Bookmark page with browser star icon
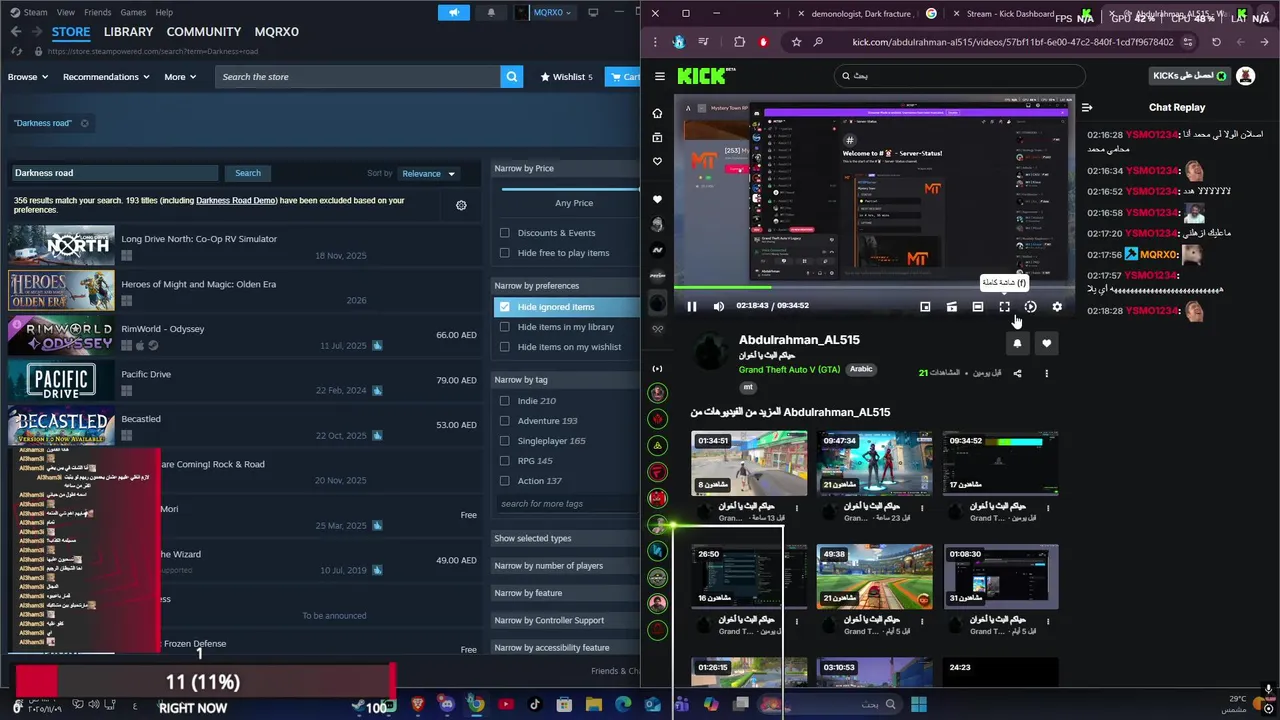This screenshot has width=1280, height=720. pos(796,42)
